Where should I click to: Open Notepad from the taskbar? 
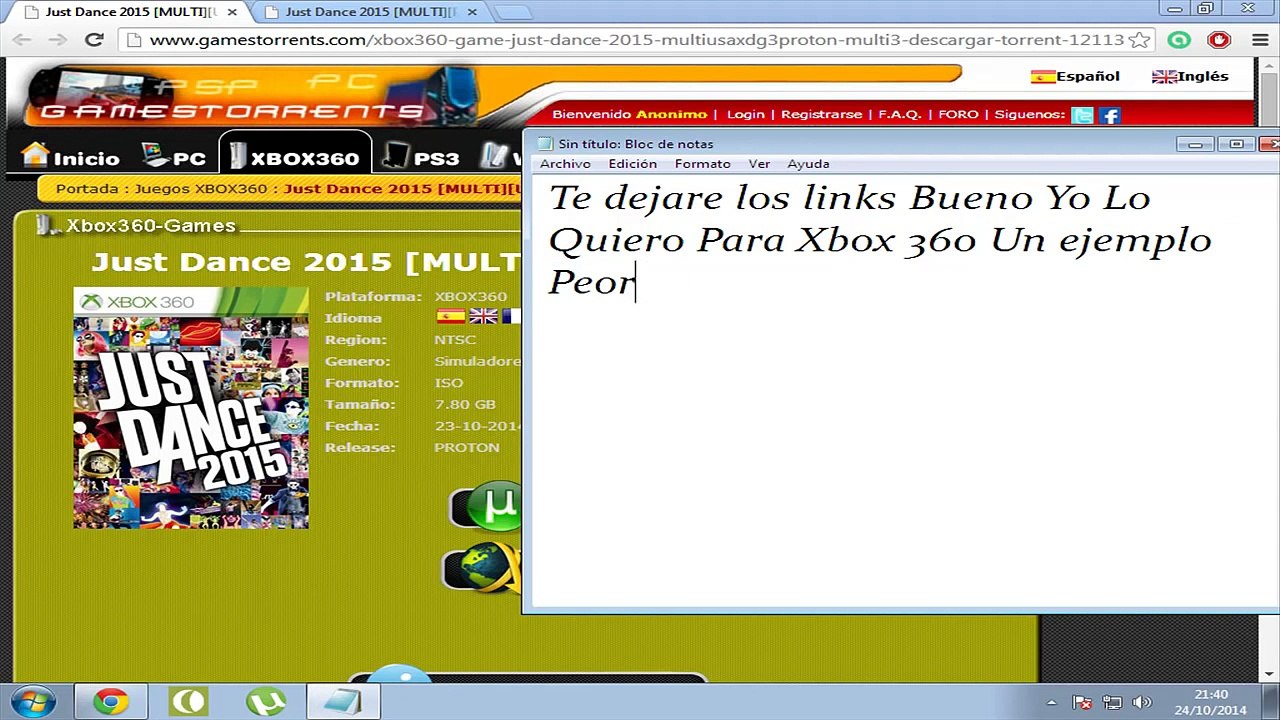pyautogui.click(x=343, y=701)
